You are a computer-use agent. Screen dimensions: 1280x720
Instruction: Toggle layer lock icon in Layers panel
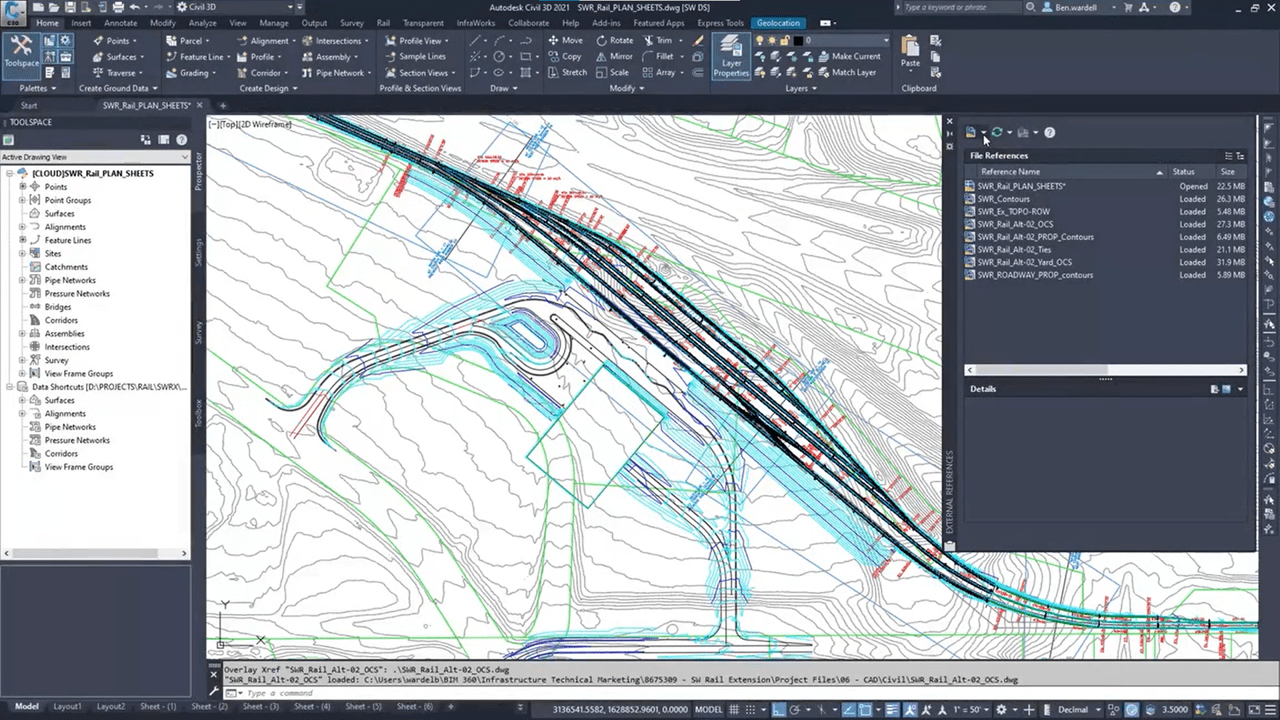784,41
